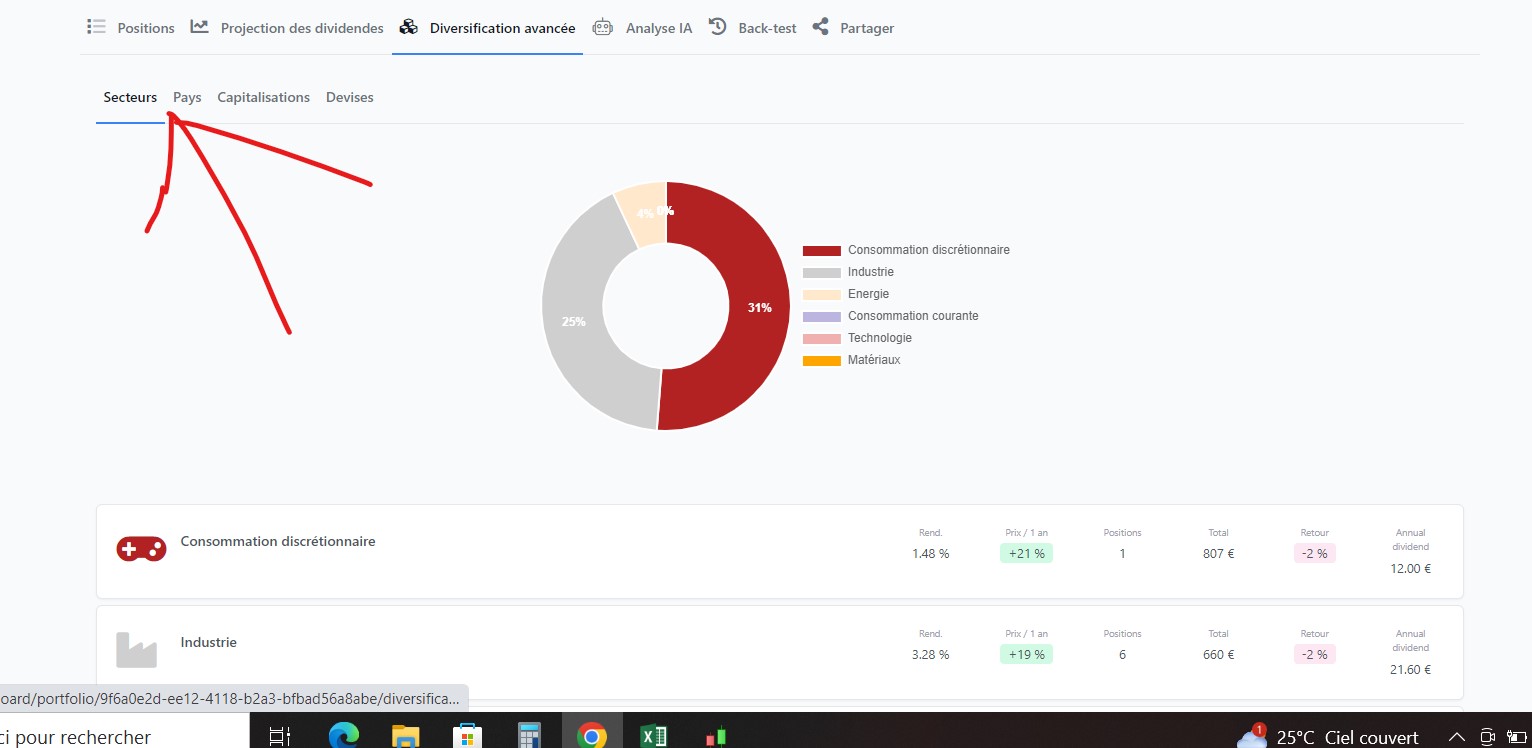
Task: Click the Analyse IA robot icon
Action: click(602, 28)
